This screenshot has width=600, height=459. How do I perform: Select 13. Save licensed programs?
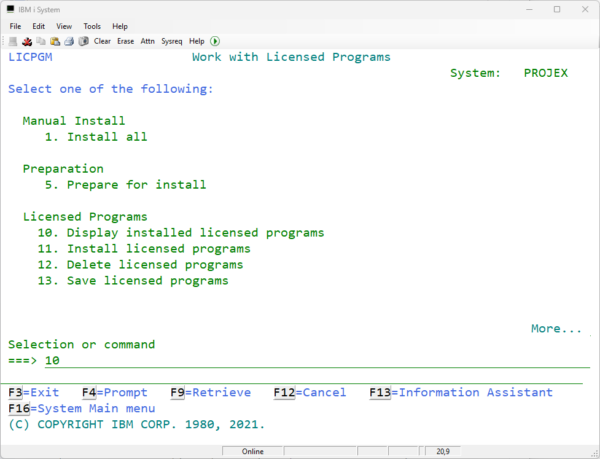[133, 281]
